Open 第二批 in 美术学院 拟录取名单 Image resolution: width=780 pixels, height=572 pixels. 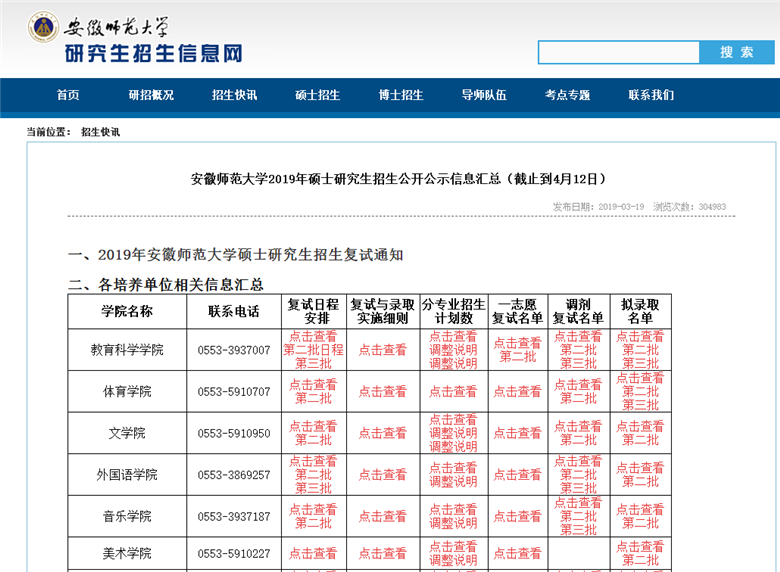pos(640,560)
